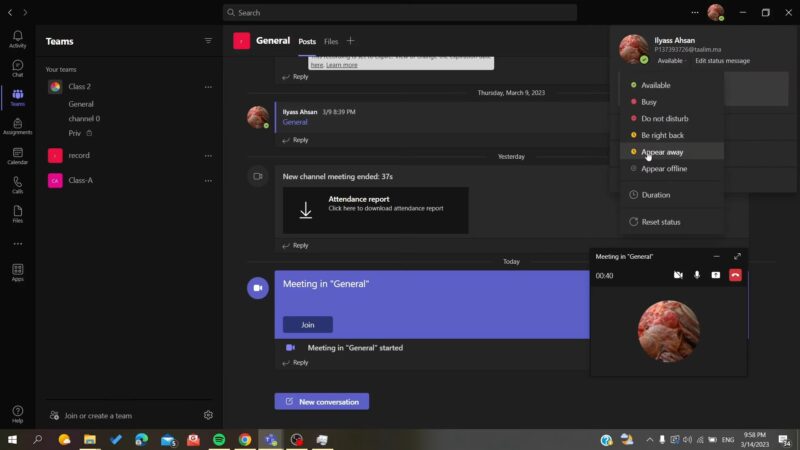Open the Duration status option
This screenshot has height=450, width=800.
pos(671,195)
